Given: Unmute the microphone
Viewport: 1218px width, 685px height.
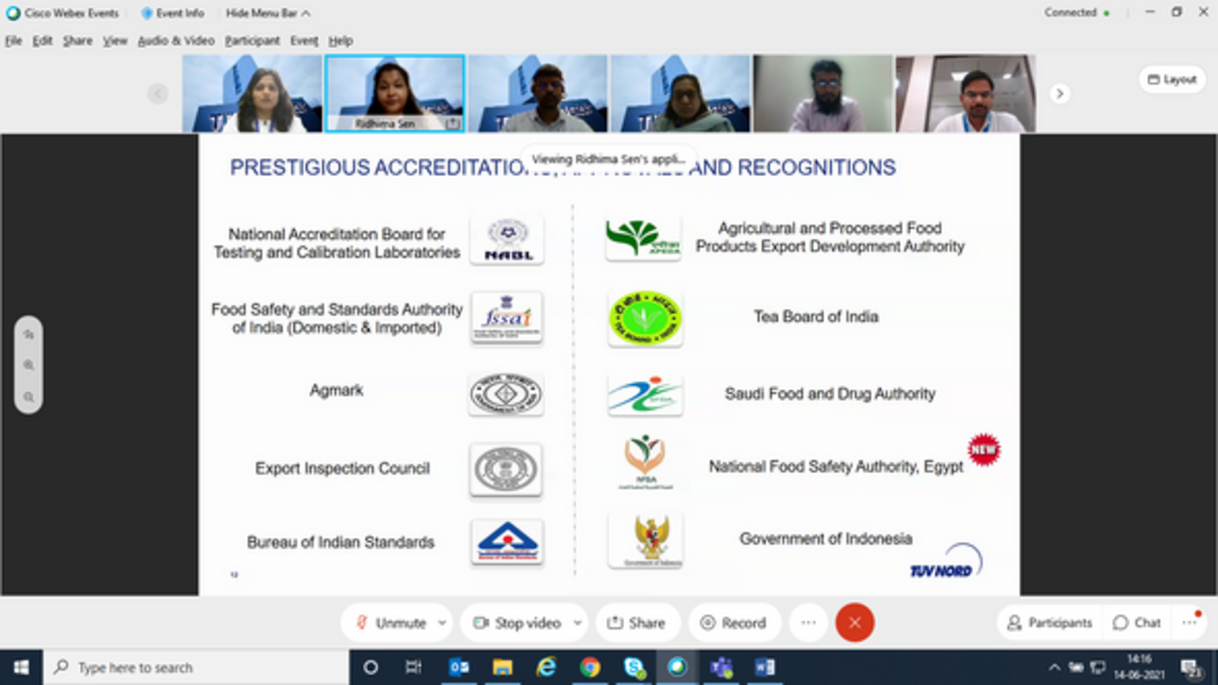Looking at the screenshot, I should [390, 623].
